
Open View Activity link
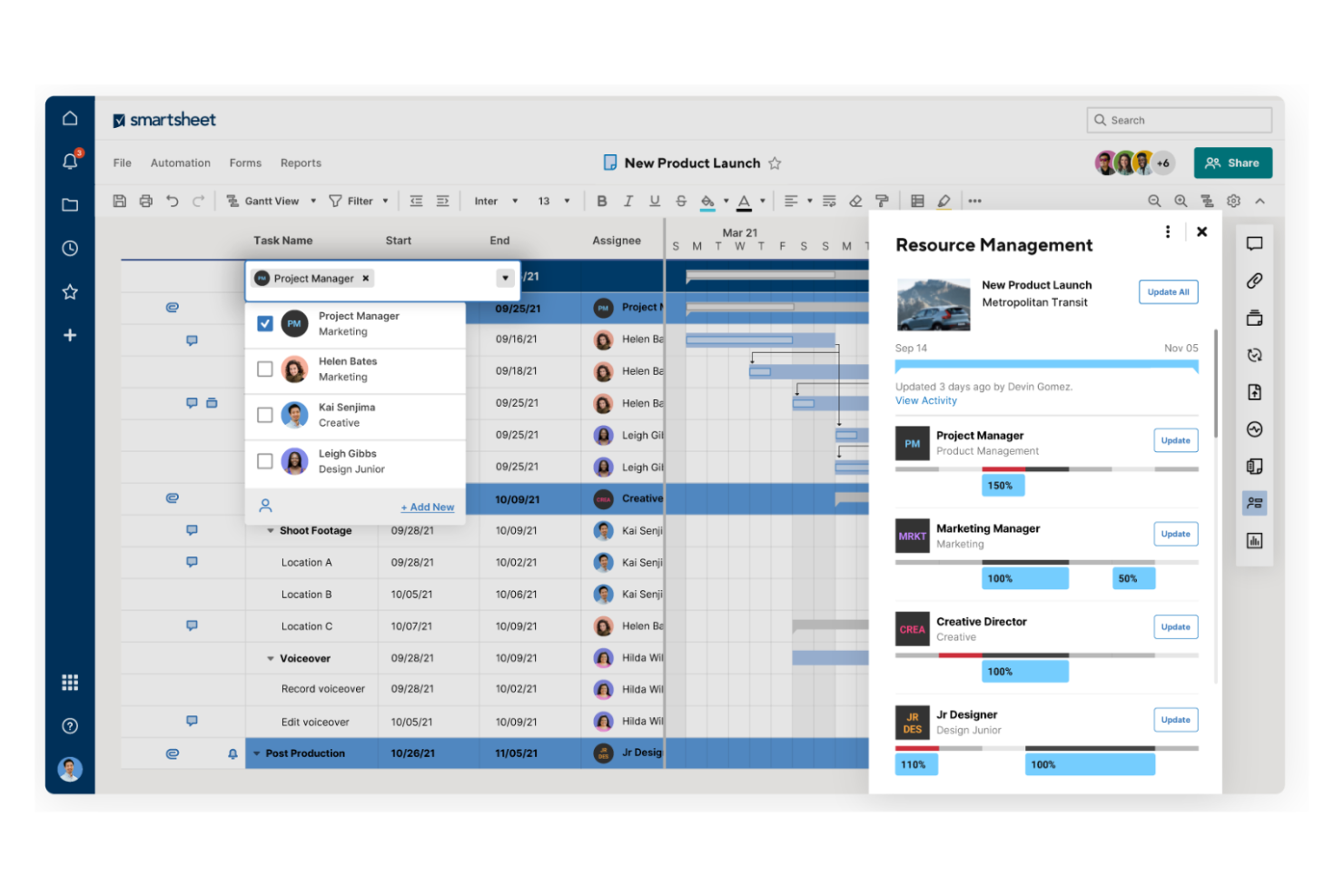pos(925,400)
